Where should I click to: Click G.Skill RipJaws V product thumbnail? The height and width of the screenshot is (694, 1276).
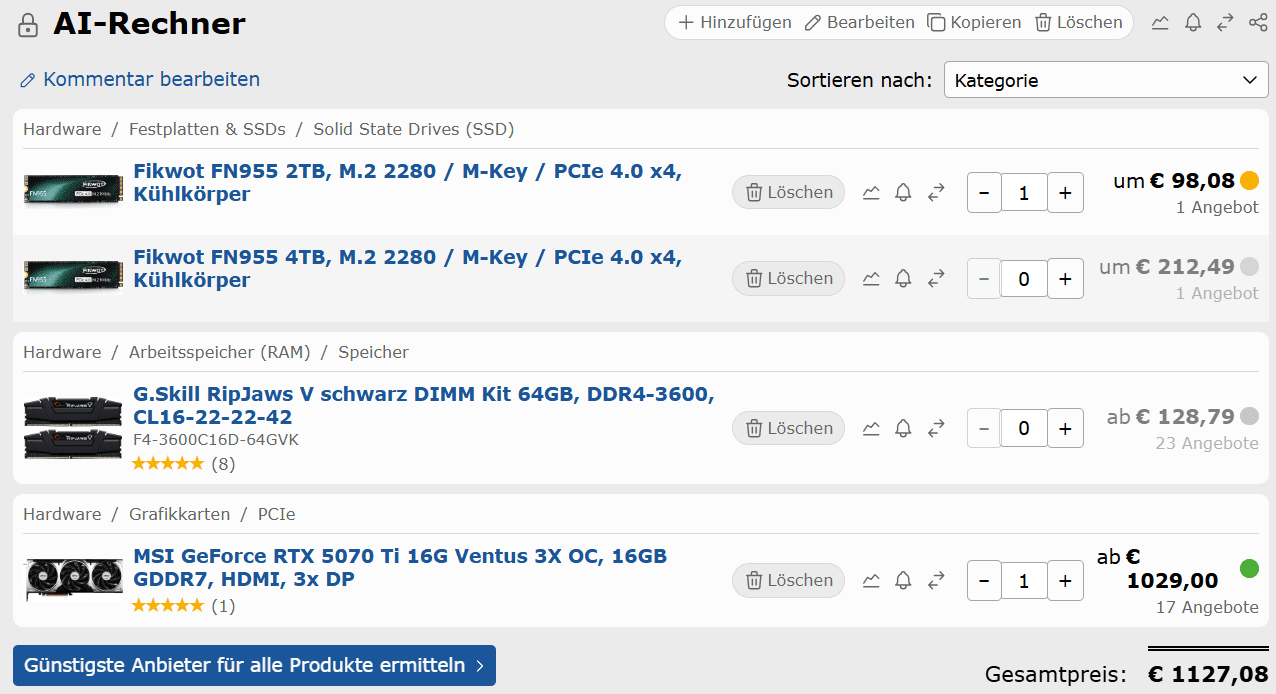coord(74,428)
